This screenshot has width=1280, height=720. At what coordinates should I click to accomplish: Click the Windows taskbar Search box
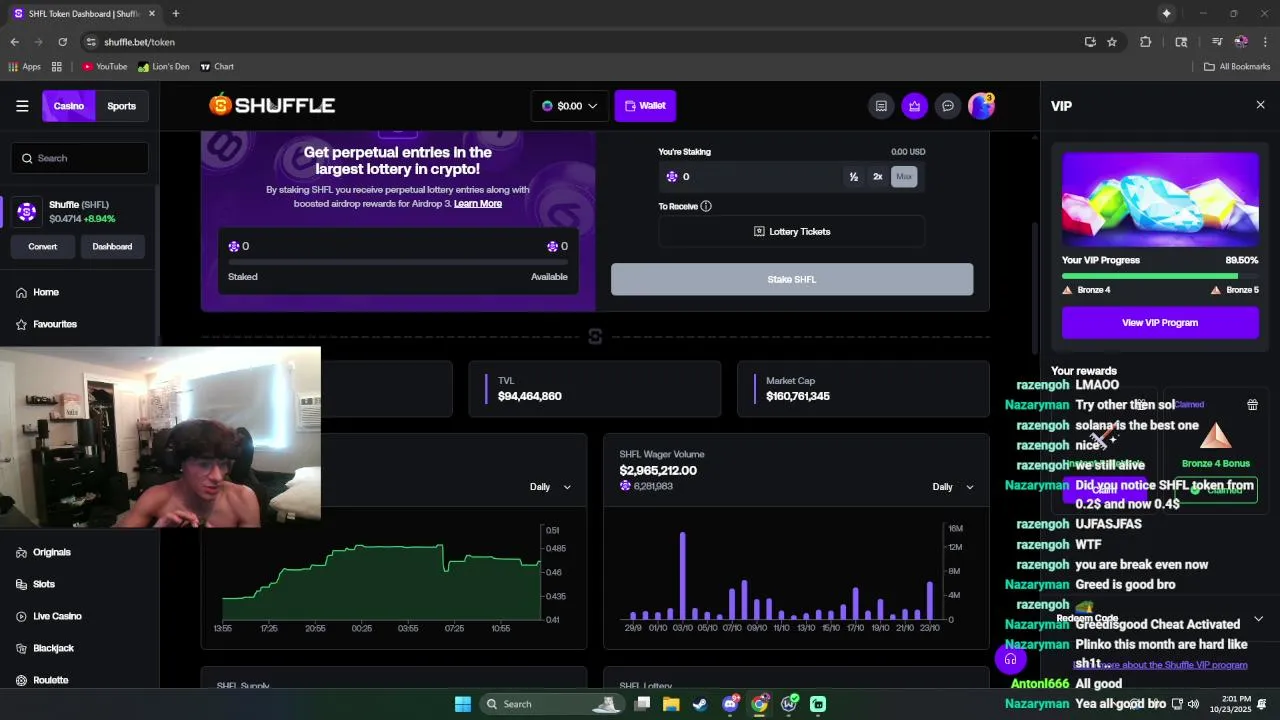551,704
